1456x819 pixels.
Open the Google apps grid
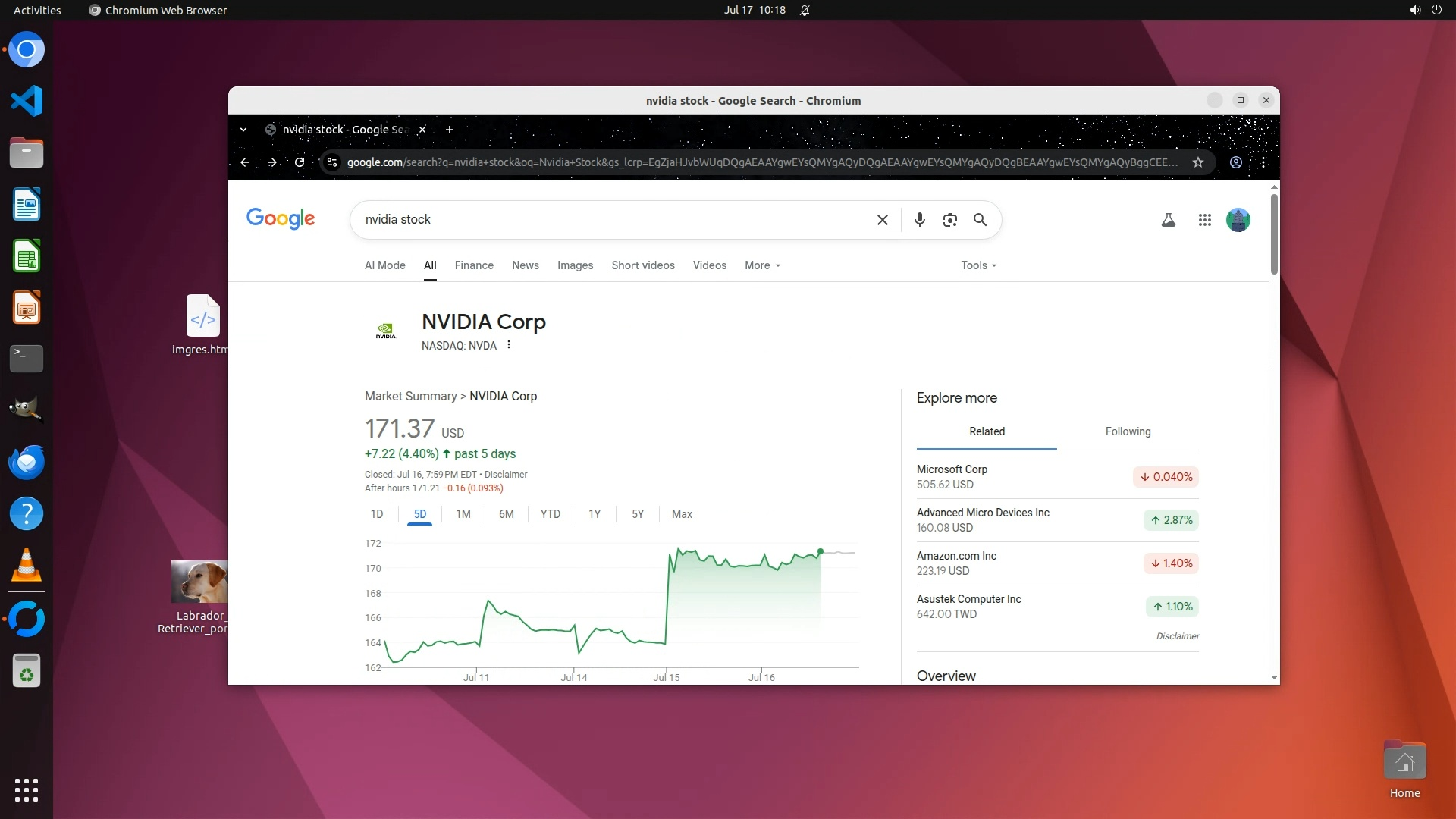point(1204,220)
